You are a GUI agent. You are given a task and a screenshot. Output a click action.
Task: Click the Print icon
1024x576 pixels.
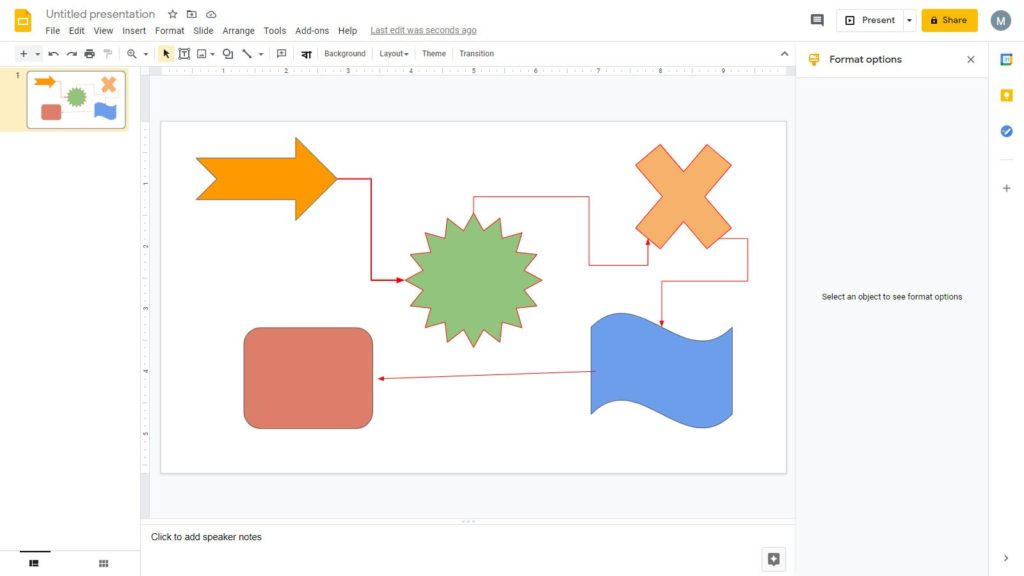click(89, 54)
